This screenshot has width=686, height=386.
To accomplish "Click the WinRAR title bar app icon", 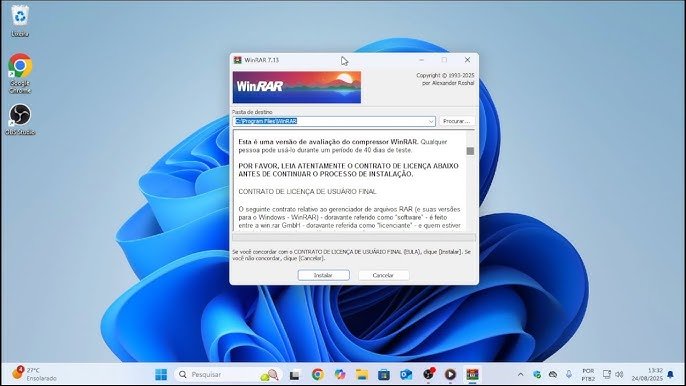I will 238,60.
